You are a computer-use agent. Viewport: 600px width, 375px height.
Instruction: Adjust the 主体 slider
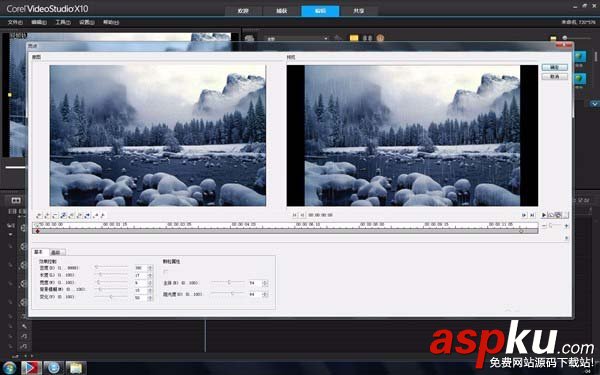(228, 282)
